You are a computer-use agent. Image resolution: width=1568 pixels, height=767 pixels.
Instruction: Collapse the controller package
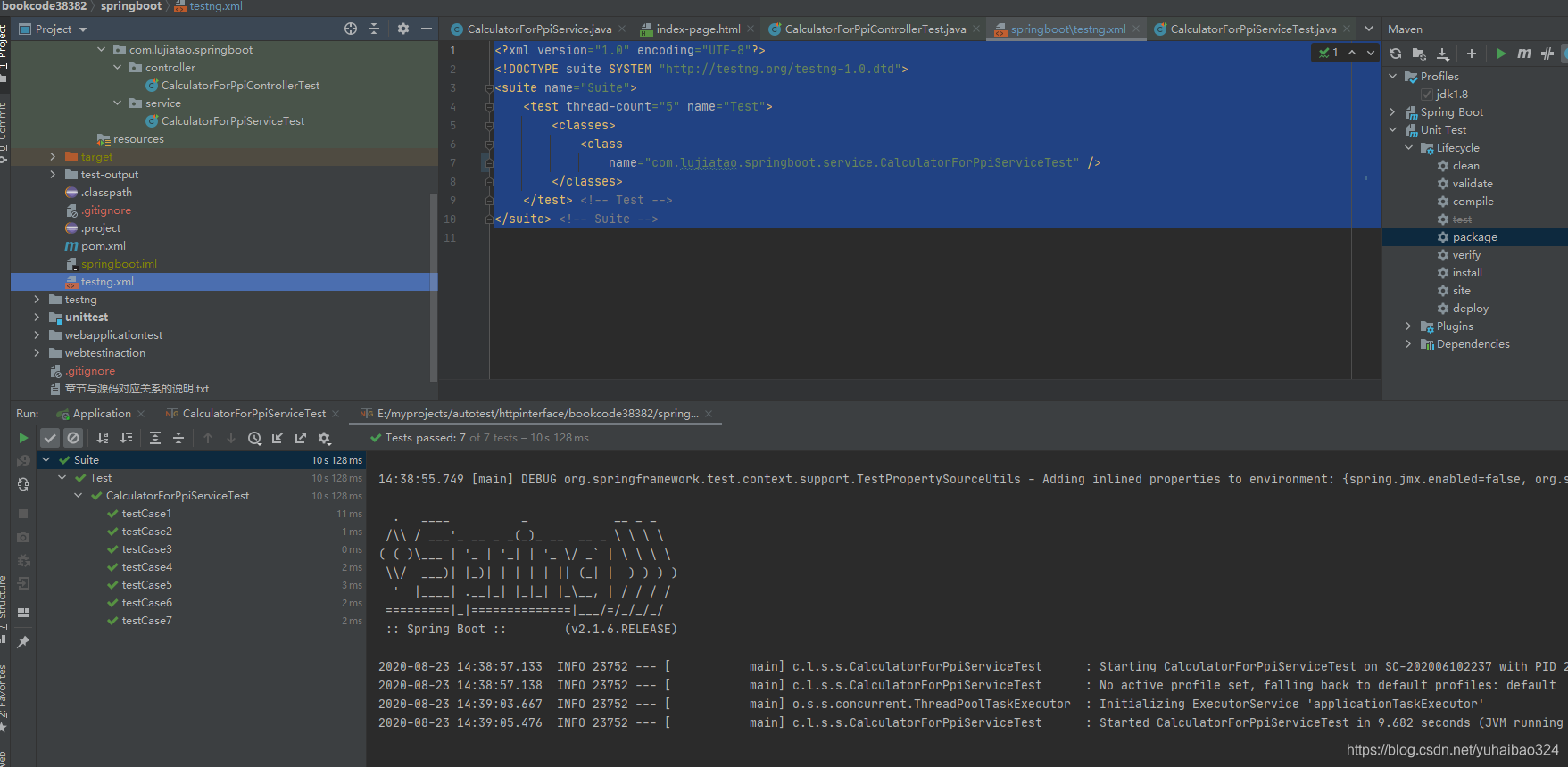click(117, 68)
